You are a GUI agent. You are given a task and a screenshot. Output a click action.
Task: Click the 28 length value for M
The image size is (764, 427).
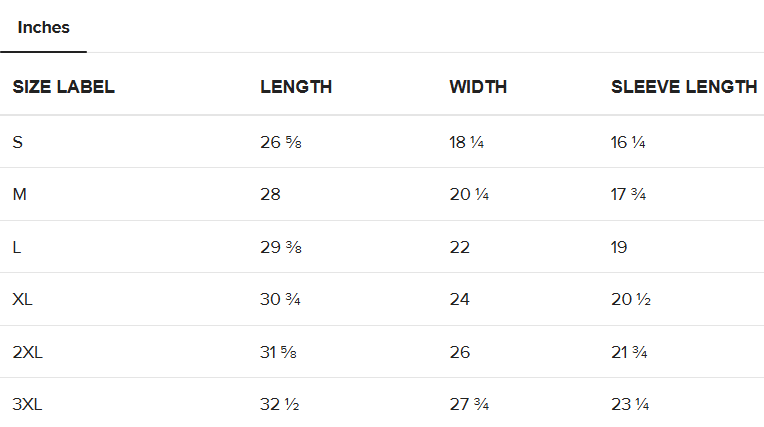point(271,194)
